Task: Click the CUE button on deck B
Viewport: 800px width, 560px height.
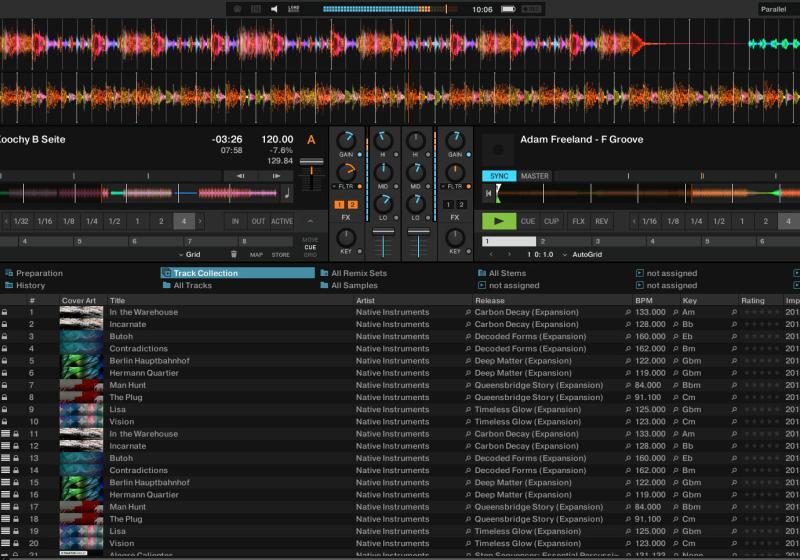Action: point(528,221)
